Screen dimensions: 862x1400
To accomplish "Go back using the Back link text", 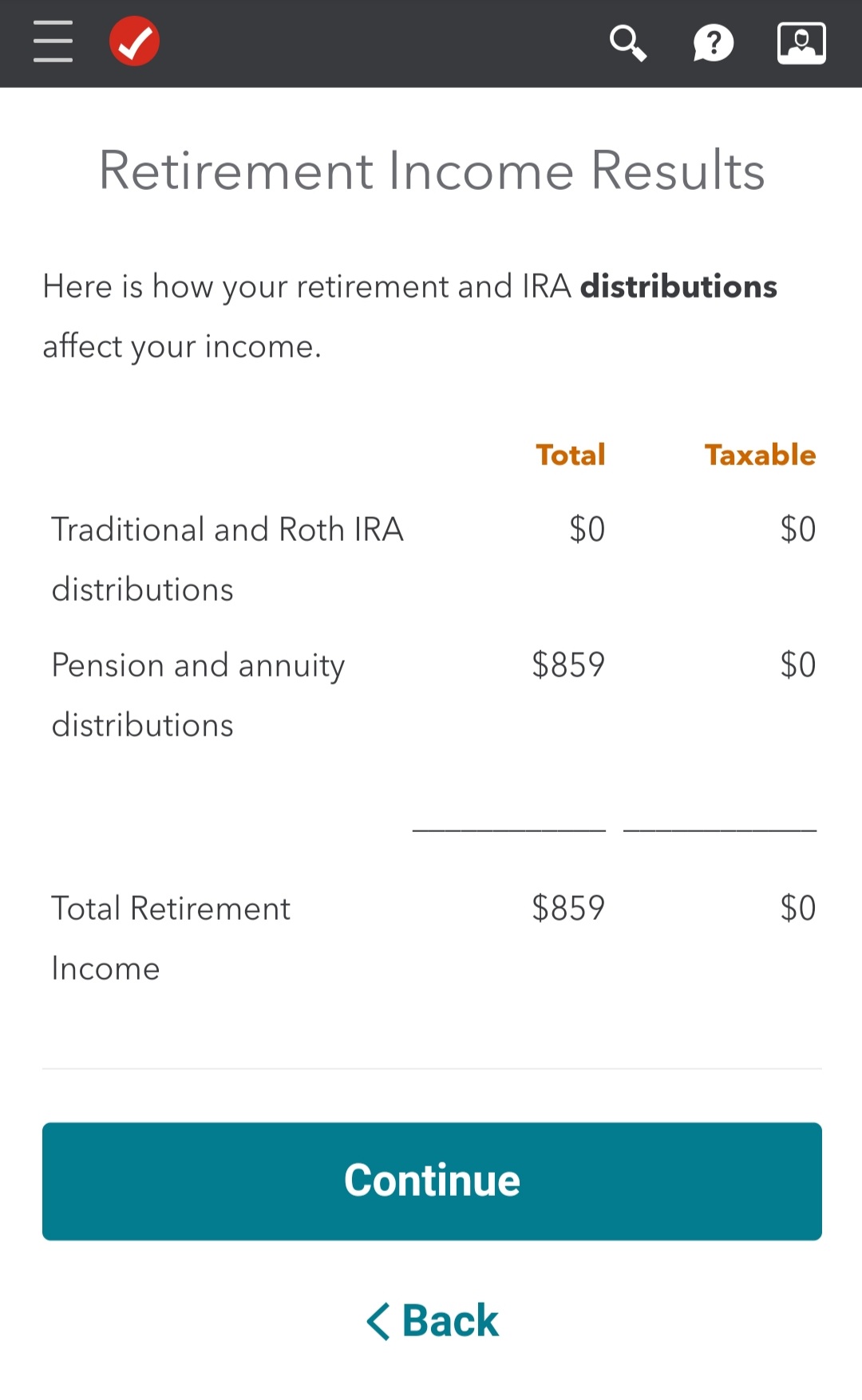I will (450, 1321).
